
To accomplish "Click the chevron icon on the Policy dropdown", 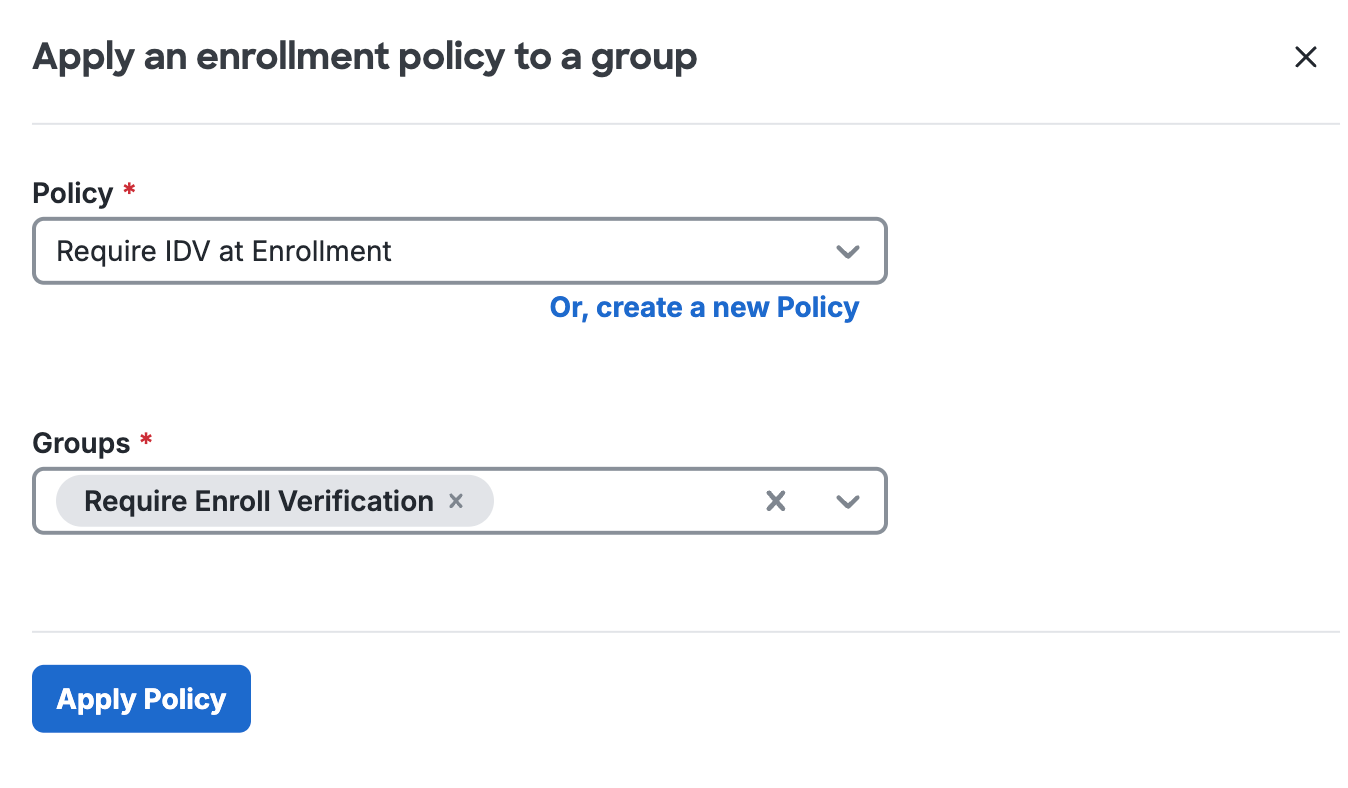I will coord(848,251).
